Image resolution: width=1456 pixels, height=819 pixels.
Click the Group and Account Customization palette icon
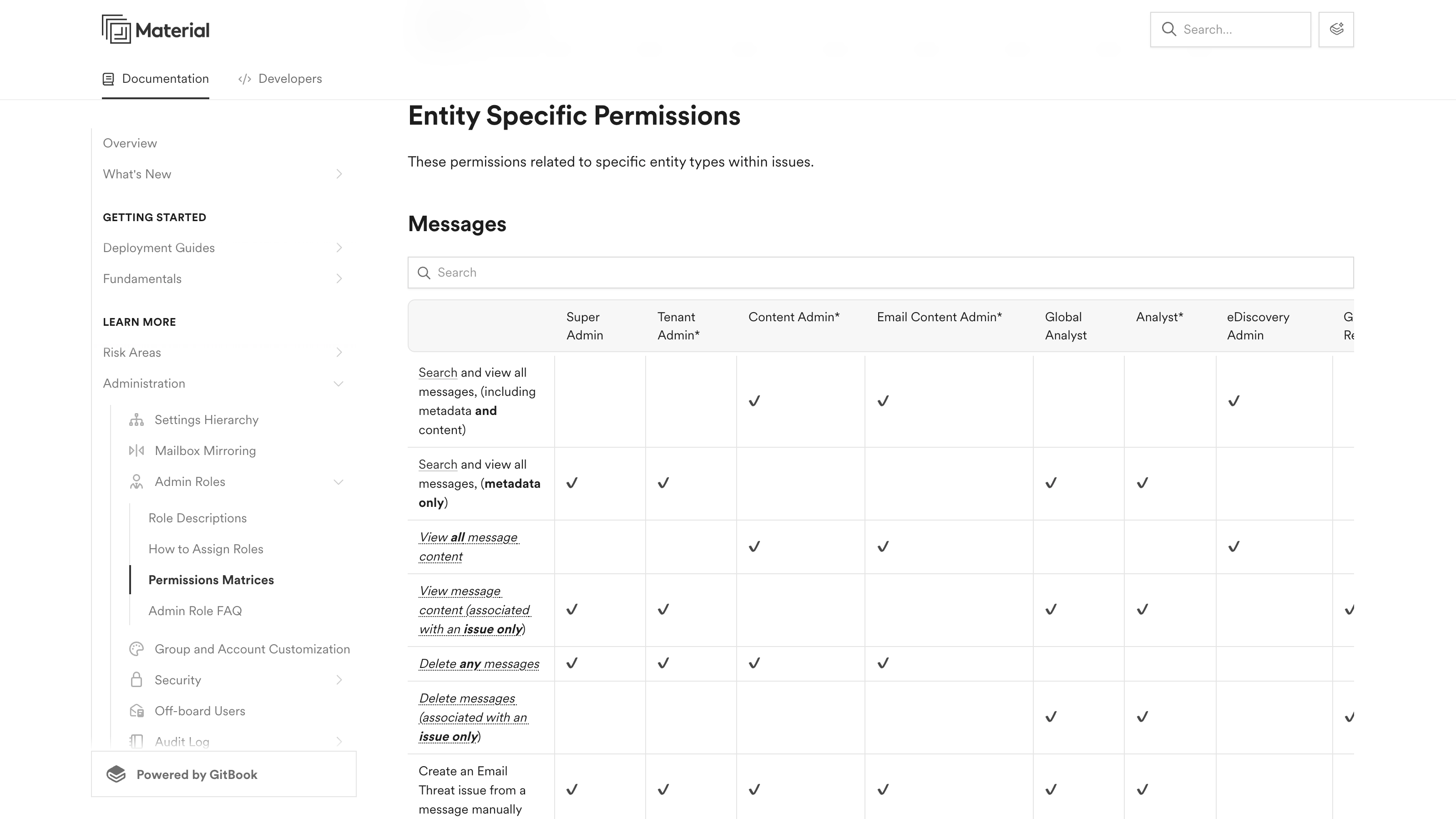pyautogui.click(x=136, y=649)
